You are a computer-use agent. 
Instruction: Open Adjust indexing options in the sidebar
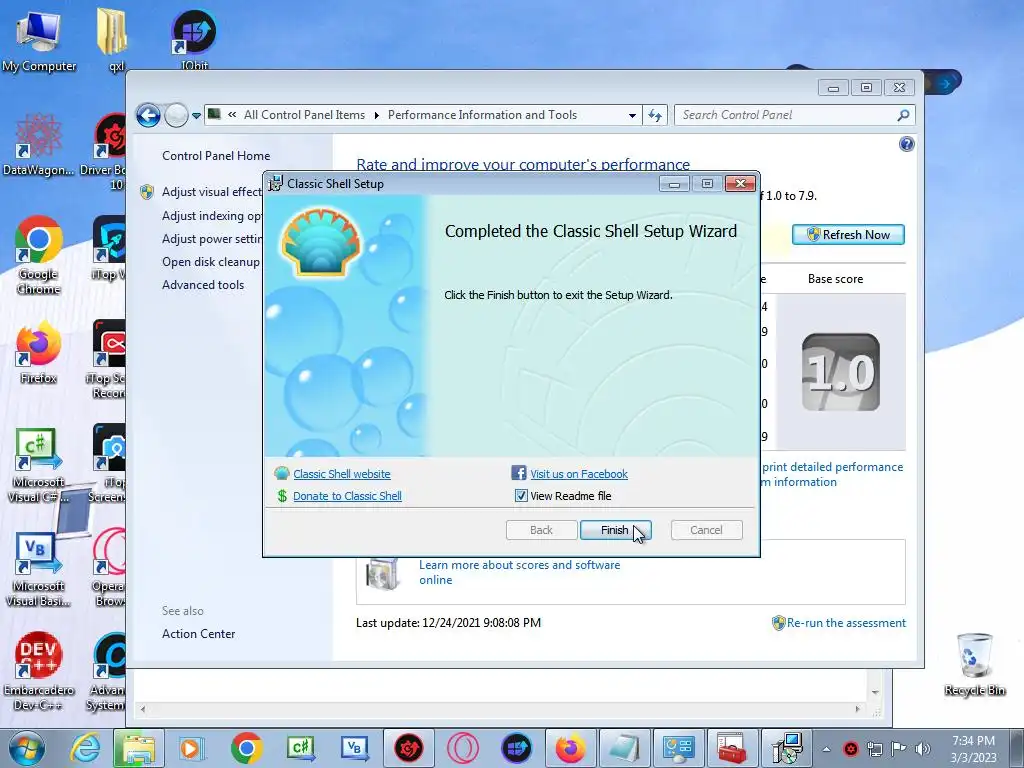[212, 216]
